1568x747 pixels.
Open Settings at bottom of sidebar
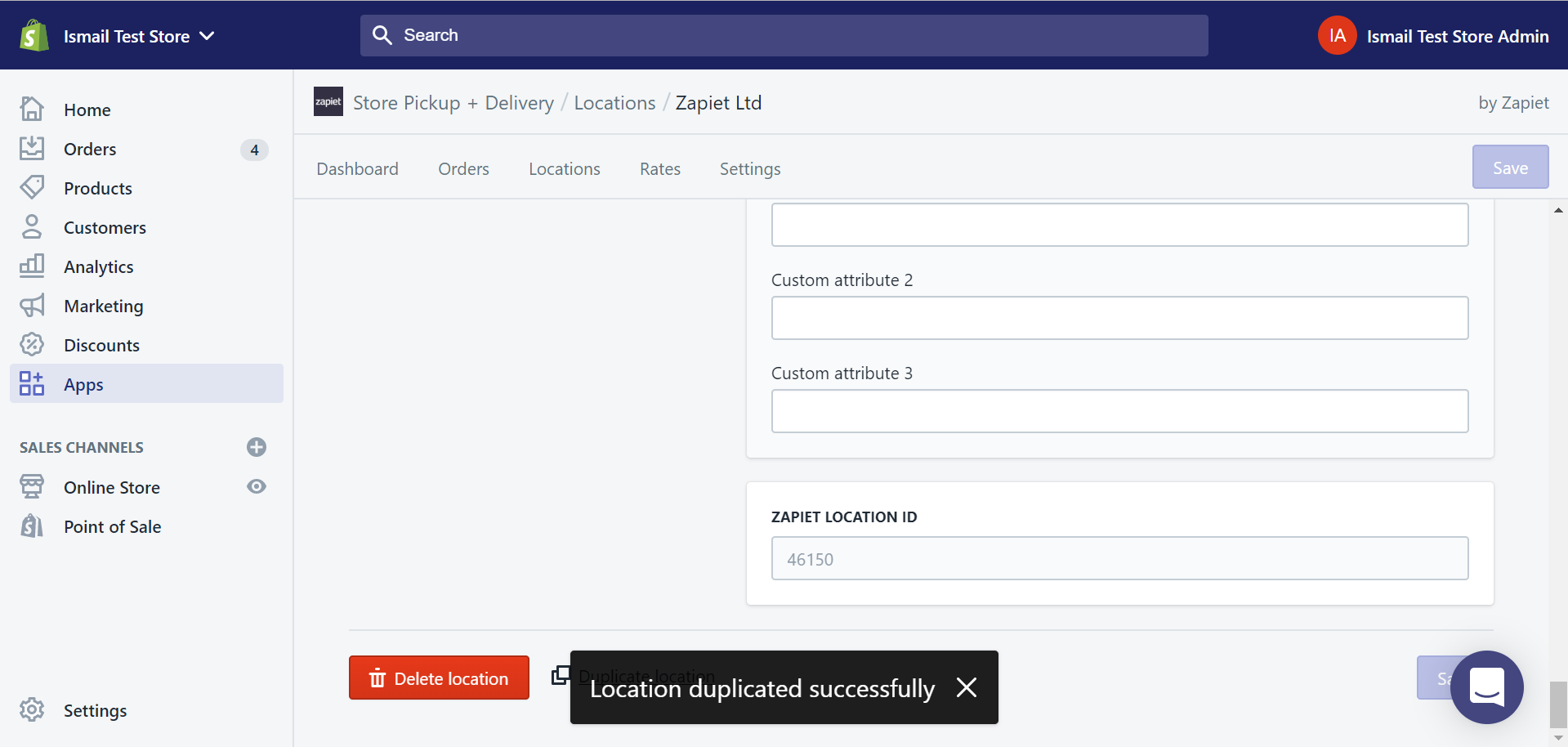[96, 710]
